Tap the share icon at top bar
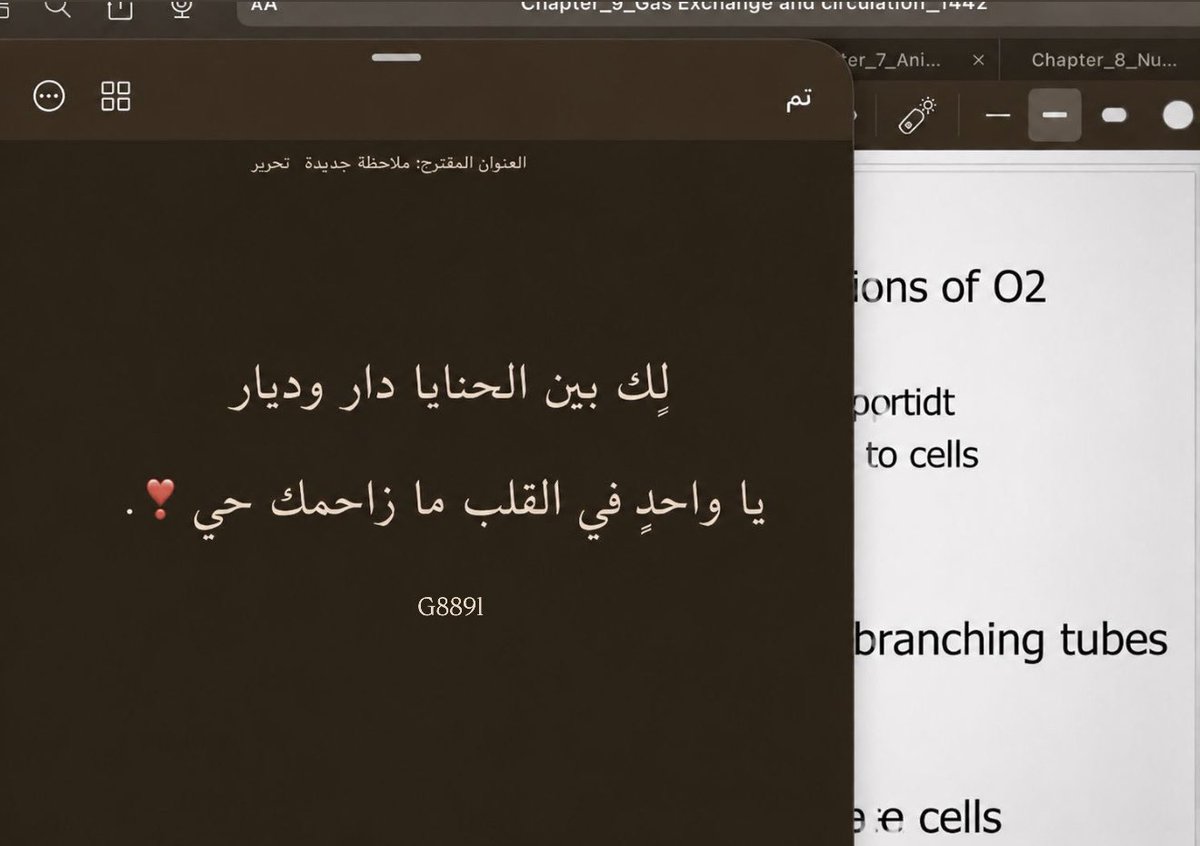Viewport: 1200px width, 846px height. [x=119, y=8]
